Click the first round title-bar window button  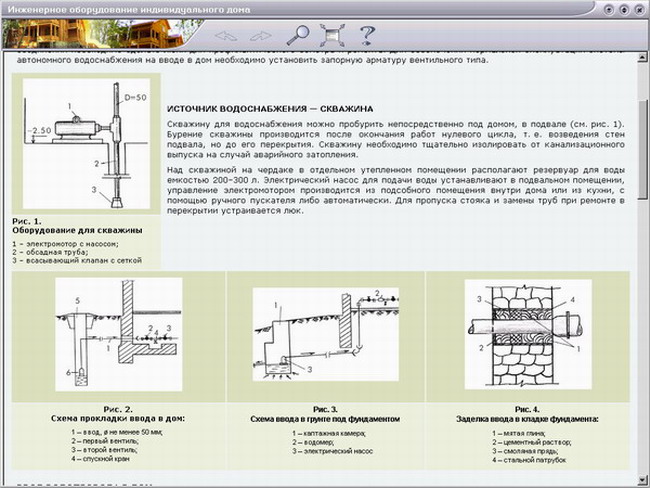[x=609, y=10]
